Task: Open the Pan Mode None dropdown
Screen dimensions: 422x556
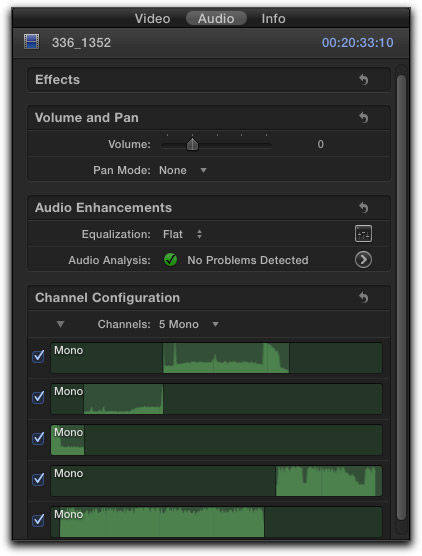Action: 183,170
